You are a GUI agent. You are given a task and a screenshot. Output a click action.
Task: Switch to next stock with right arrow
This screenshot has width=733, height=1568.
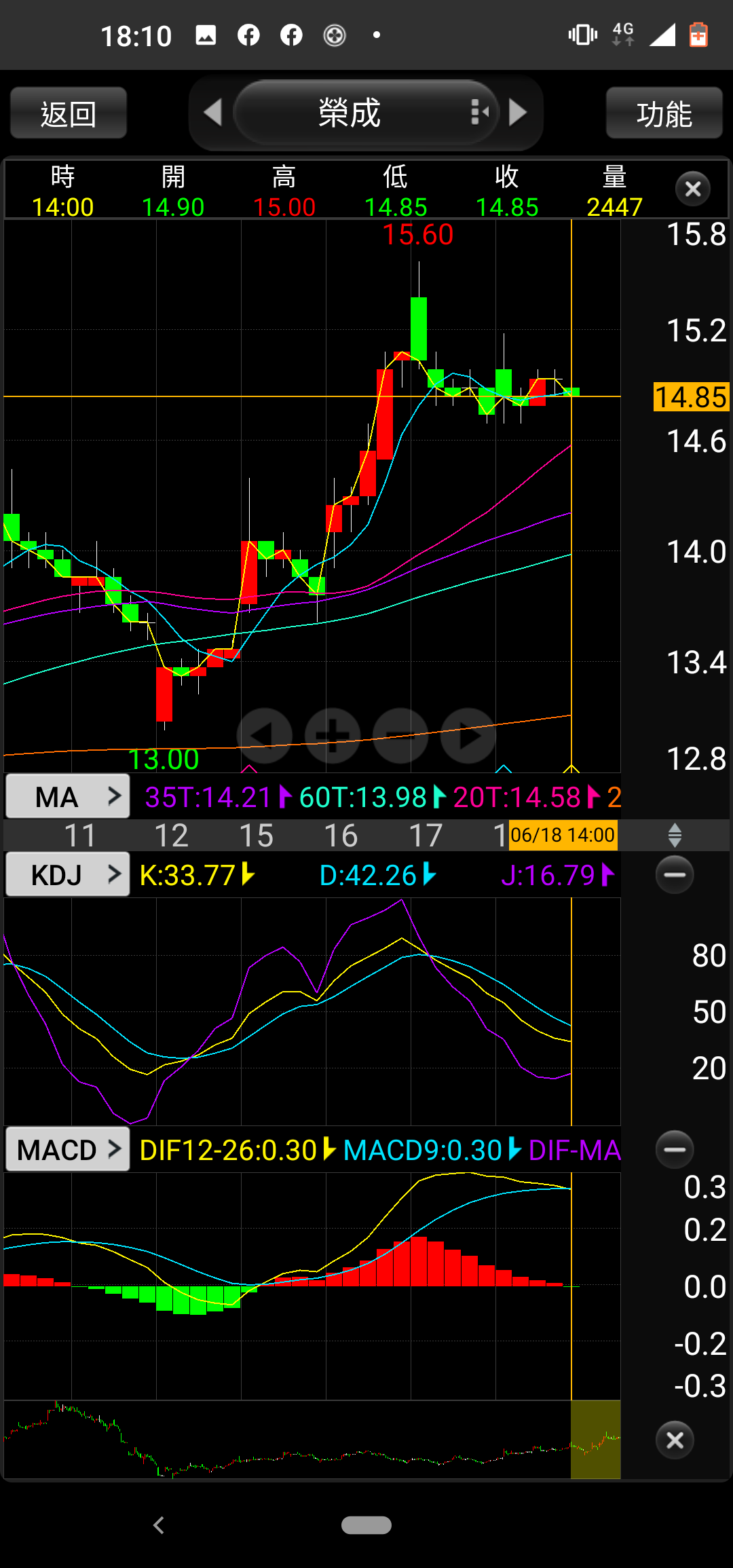point(518,113)
